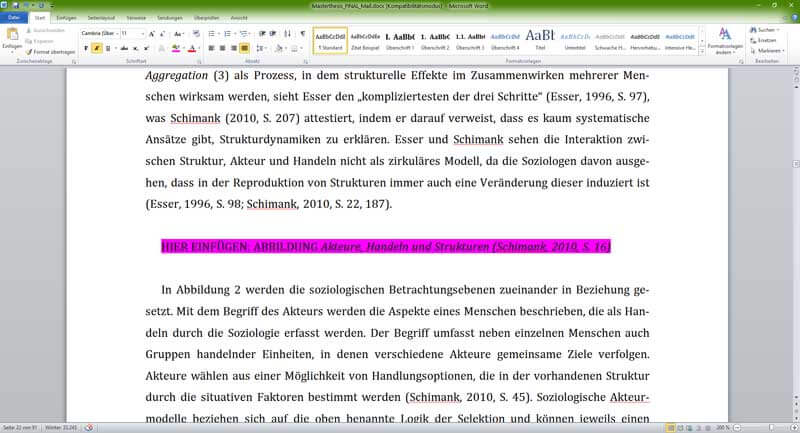Click the sort icon in Absatz group

click(x=288, y=34)
